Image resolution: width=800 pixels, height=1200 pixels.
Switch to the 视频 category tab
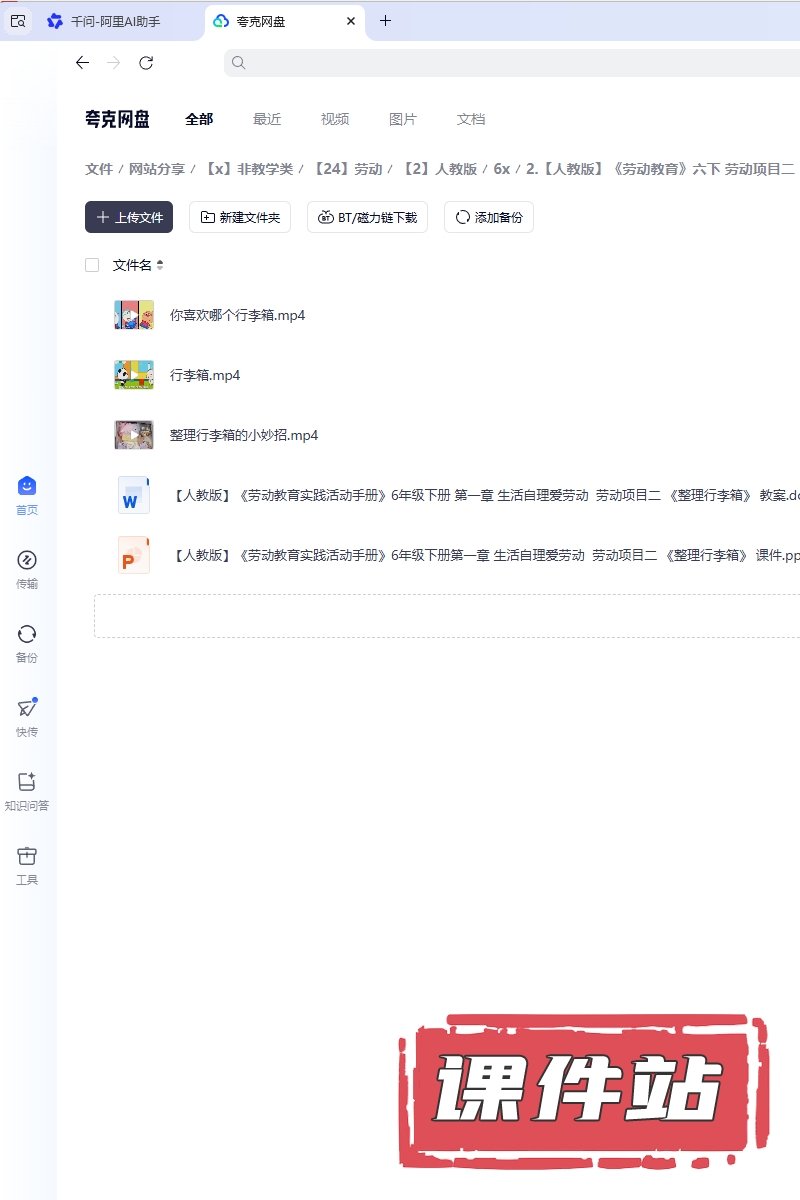point(335,119)
